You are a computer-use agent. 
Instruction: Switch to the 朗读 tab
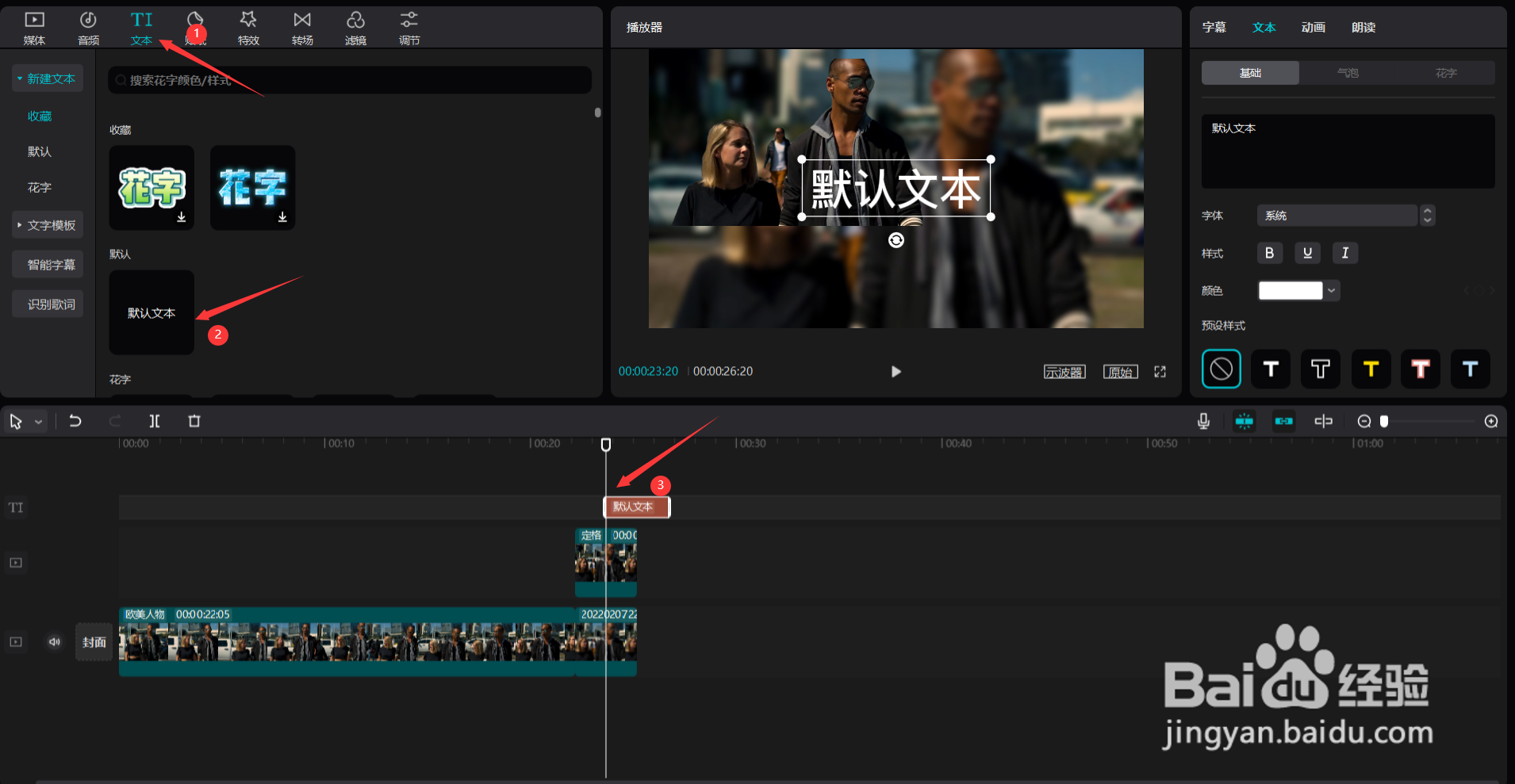pos(1363,28)
